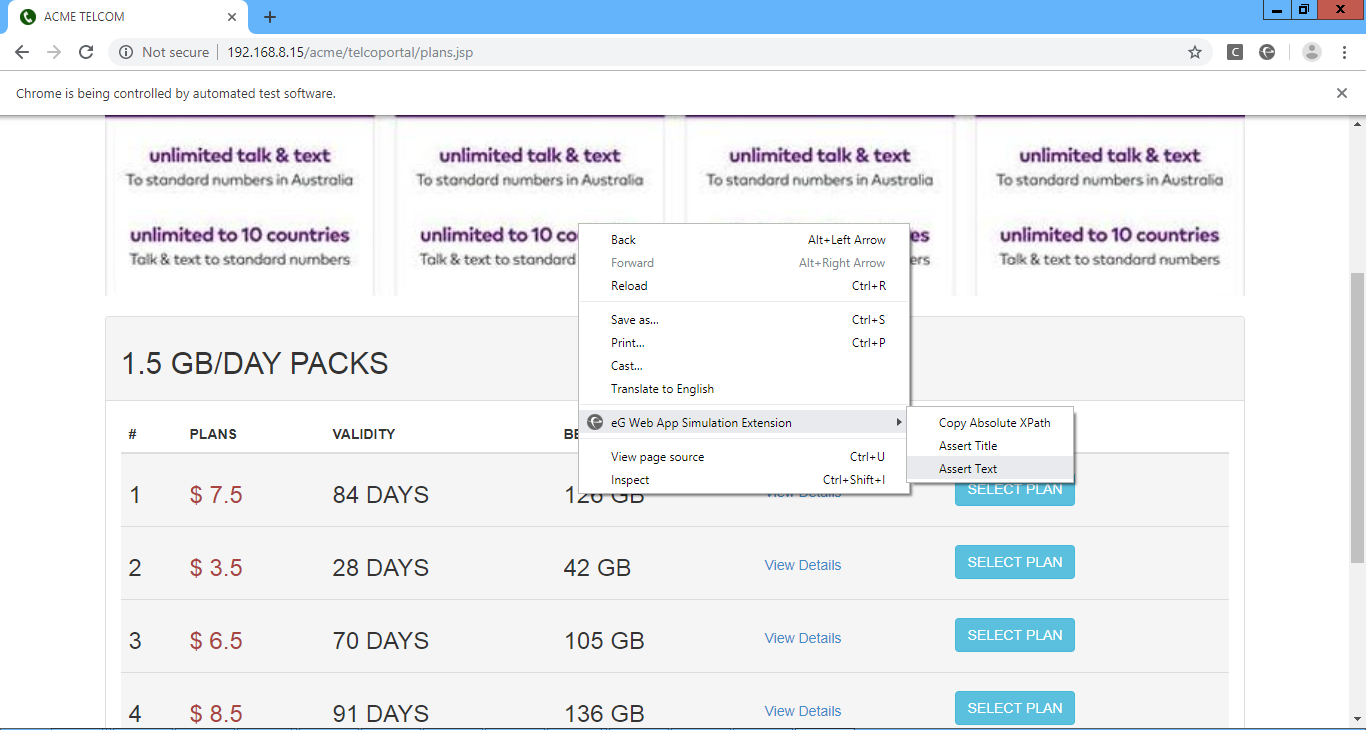
Task: Dismiss the automated test software infobar
Action: [1342, 93]
